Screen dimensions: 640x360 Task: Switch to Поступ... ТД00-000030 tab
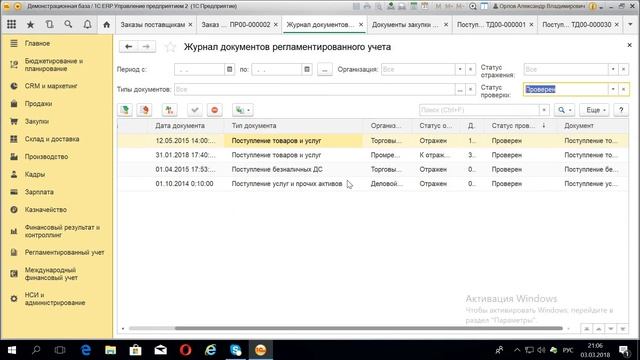coord(576,24)
